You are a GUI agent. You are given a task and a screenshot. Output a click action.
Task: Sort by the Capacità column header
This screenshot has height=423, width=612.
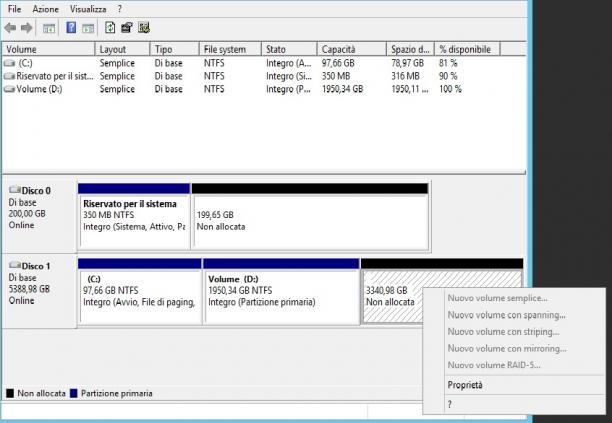352,49
